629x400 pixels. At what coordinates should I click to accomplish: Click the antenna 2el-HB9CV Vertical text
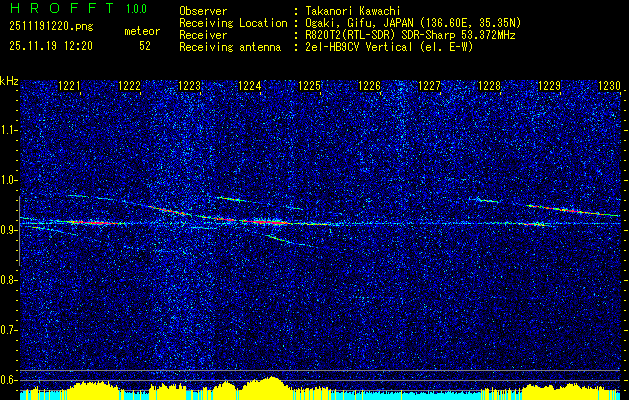click(359, 47)
